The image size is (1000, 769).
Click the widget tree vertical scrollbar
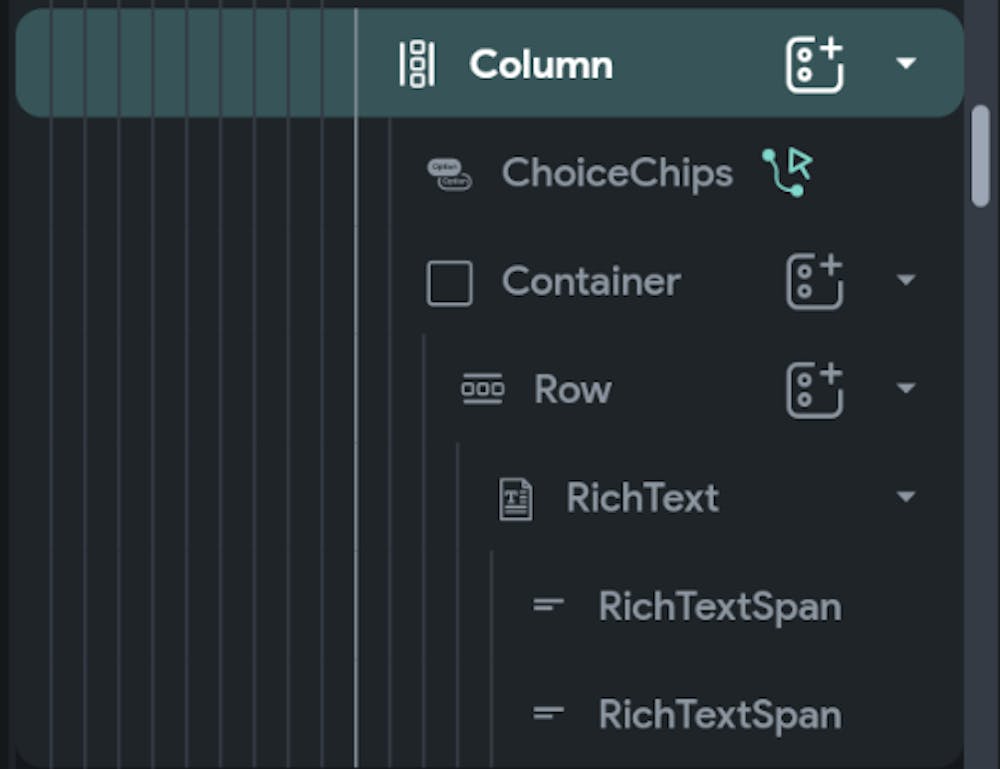pyautogui.click(x=980, y=155)
